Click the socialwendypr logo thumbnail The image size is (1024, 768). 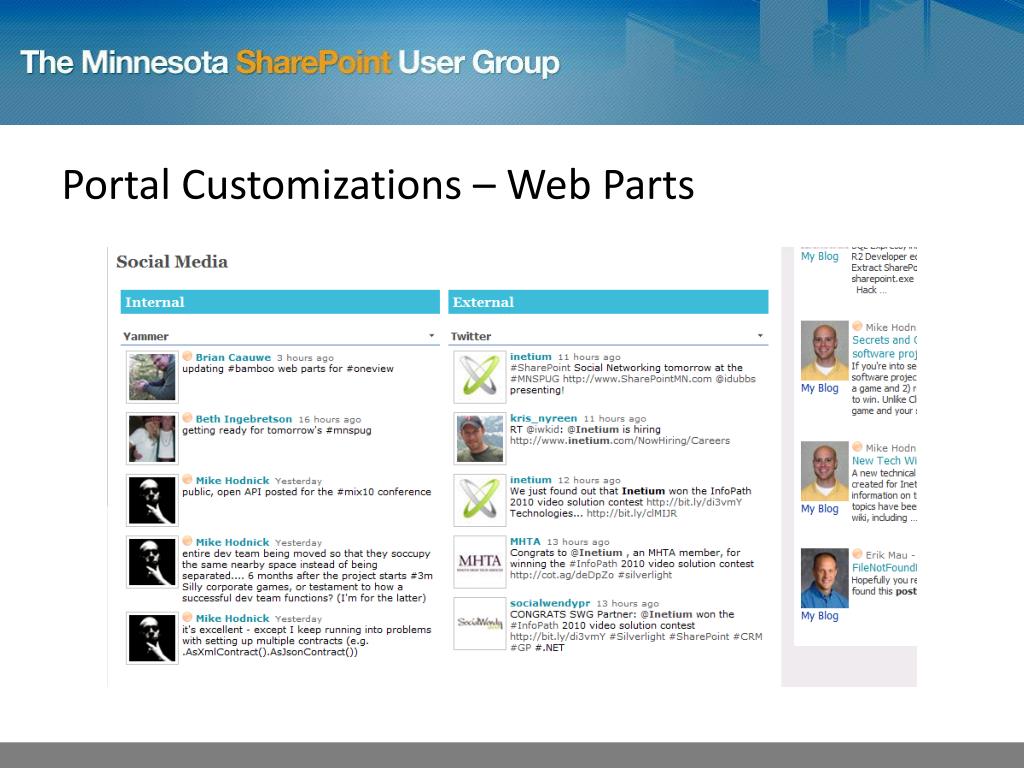[x=480, y=624]
